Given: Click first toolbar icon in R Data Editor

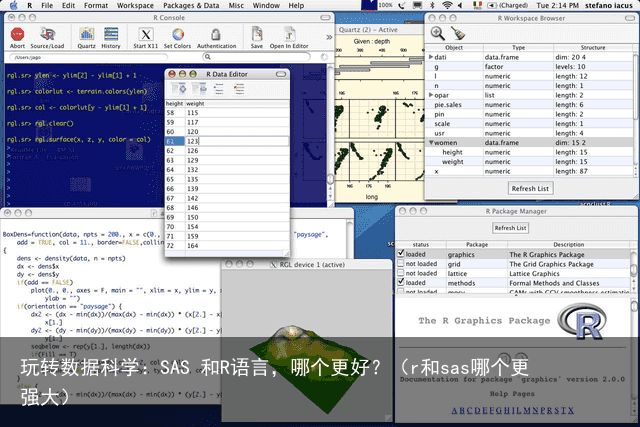Looking at the screenshot, I should click(179, 89).
